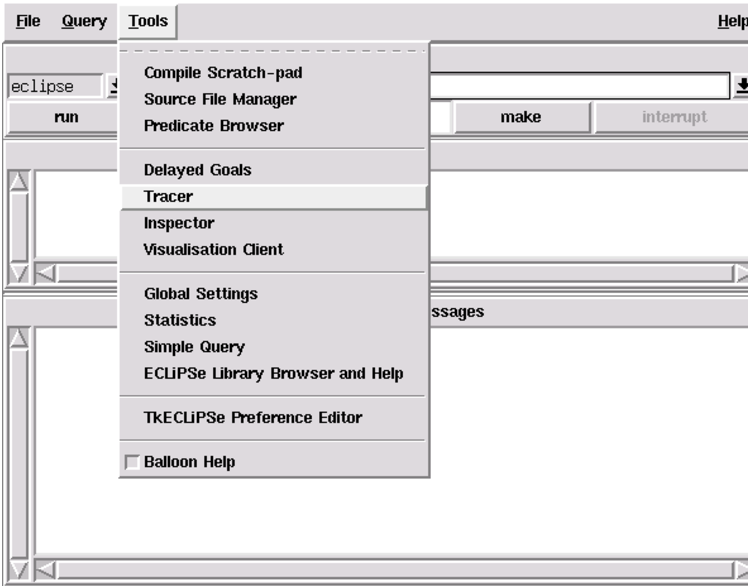Enable the Balloon Help checkbox

tap(132, 462)
